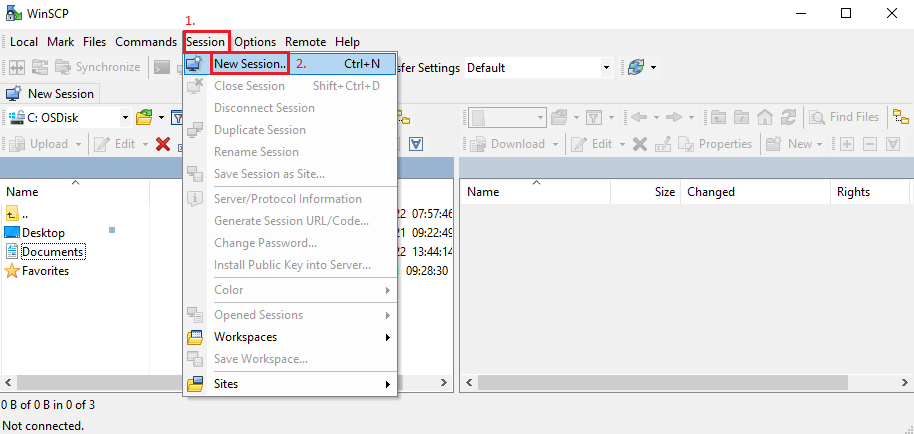
Task: Click the remote refresh icon
Action: (x=788, y=118)
